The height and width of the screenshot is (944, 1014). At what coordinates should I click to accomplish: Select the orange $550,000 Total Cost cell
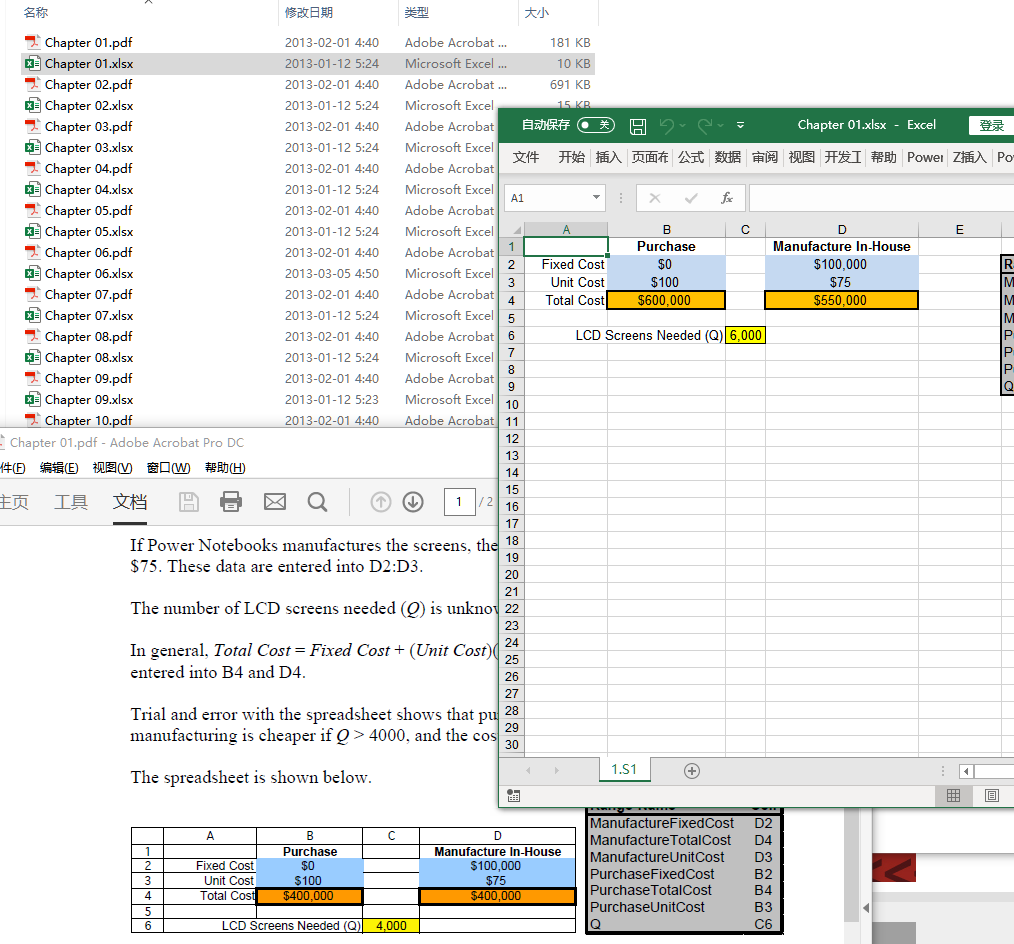point(841,300)
